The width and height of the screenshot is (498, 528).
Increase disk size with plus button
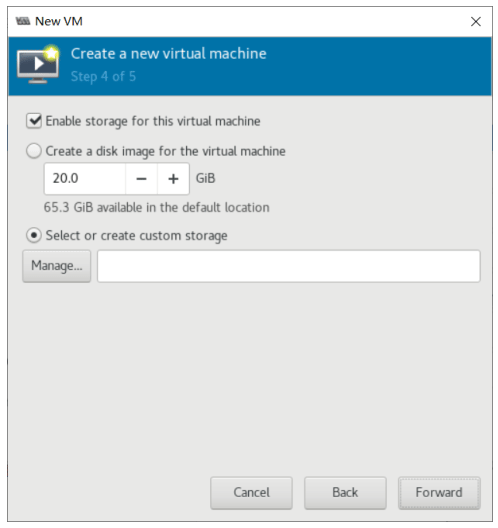(x=173, y=179)
